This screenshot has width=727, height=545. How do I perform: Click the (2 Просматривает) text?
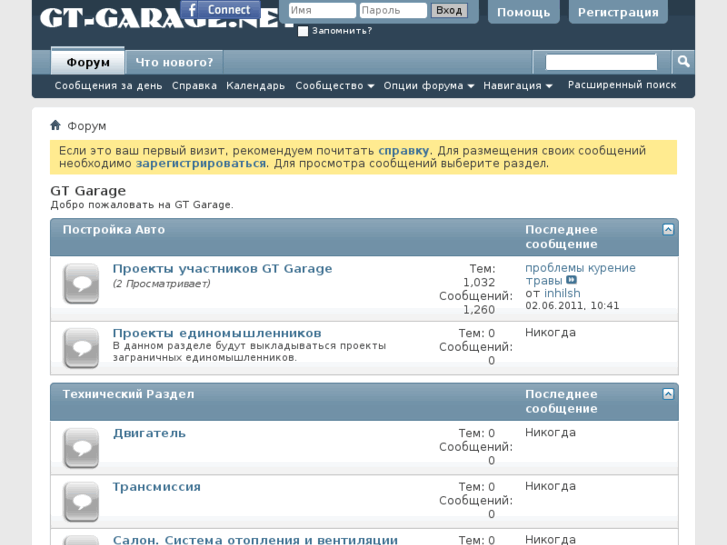click(x=161, y=284)
